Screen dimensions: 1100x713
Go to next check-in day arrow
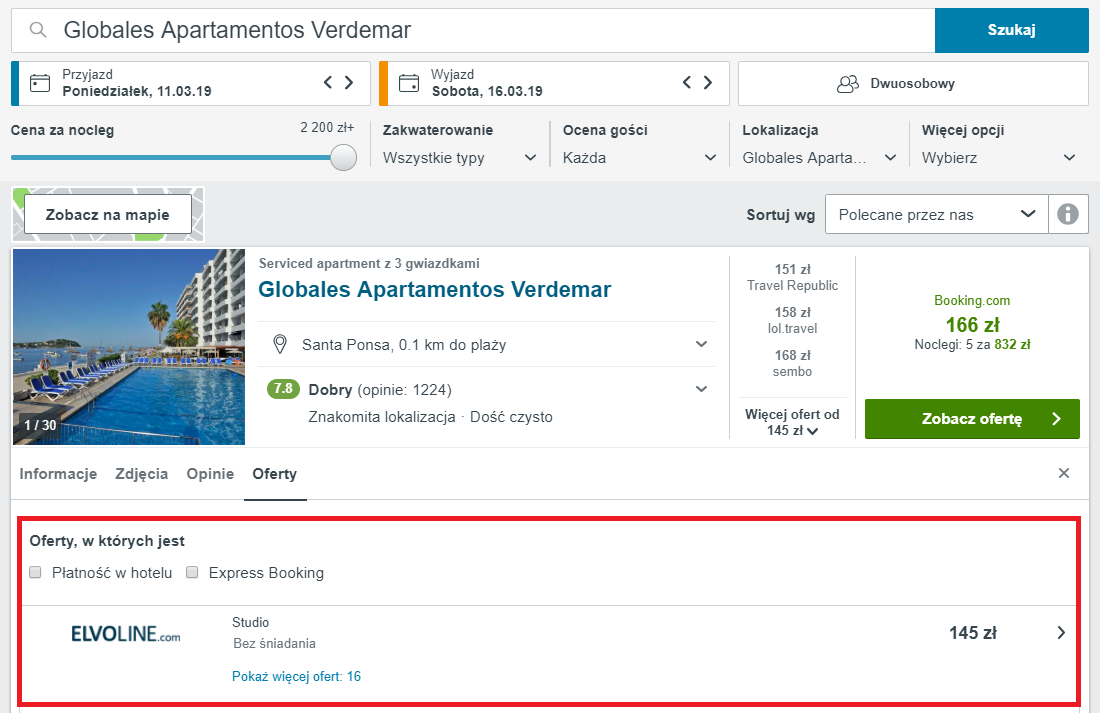click(x=349, y=83)
